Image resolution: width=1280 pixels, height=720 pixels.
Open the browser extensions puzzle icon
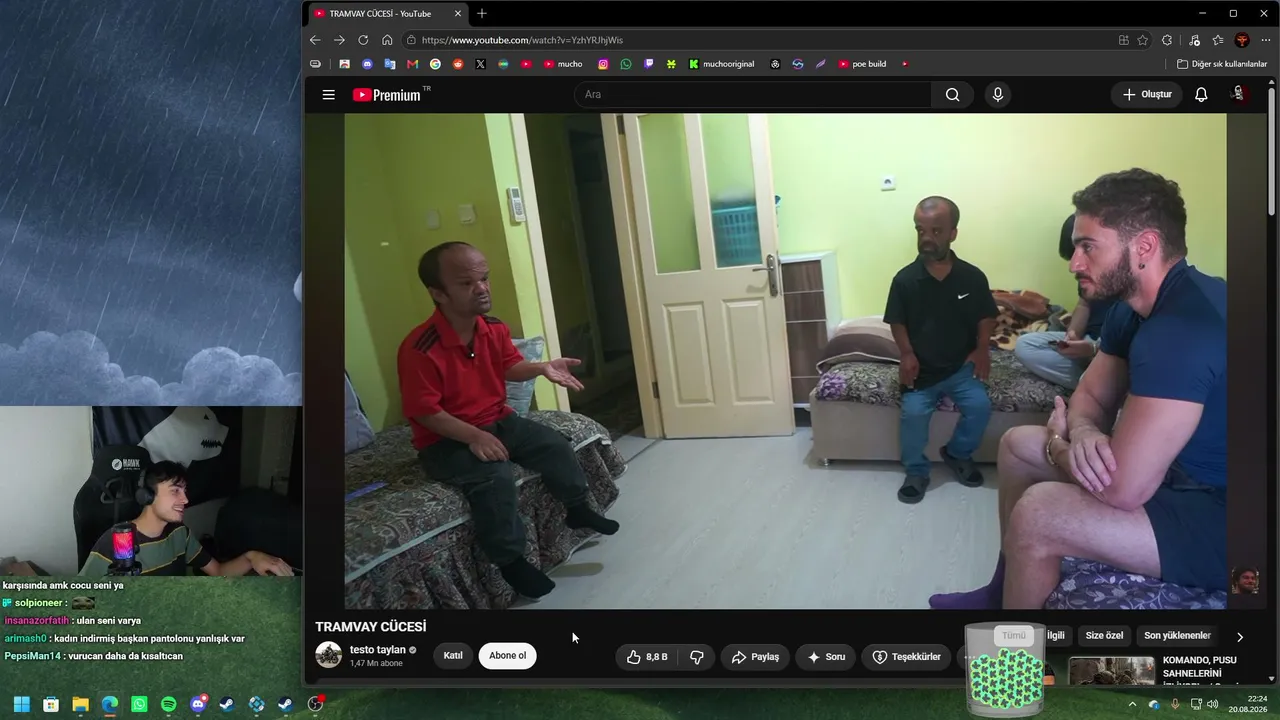(x=1167, y=40)
